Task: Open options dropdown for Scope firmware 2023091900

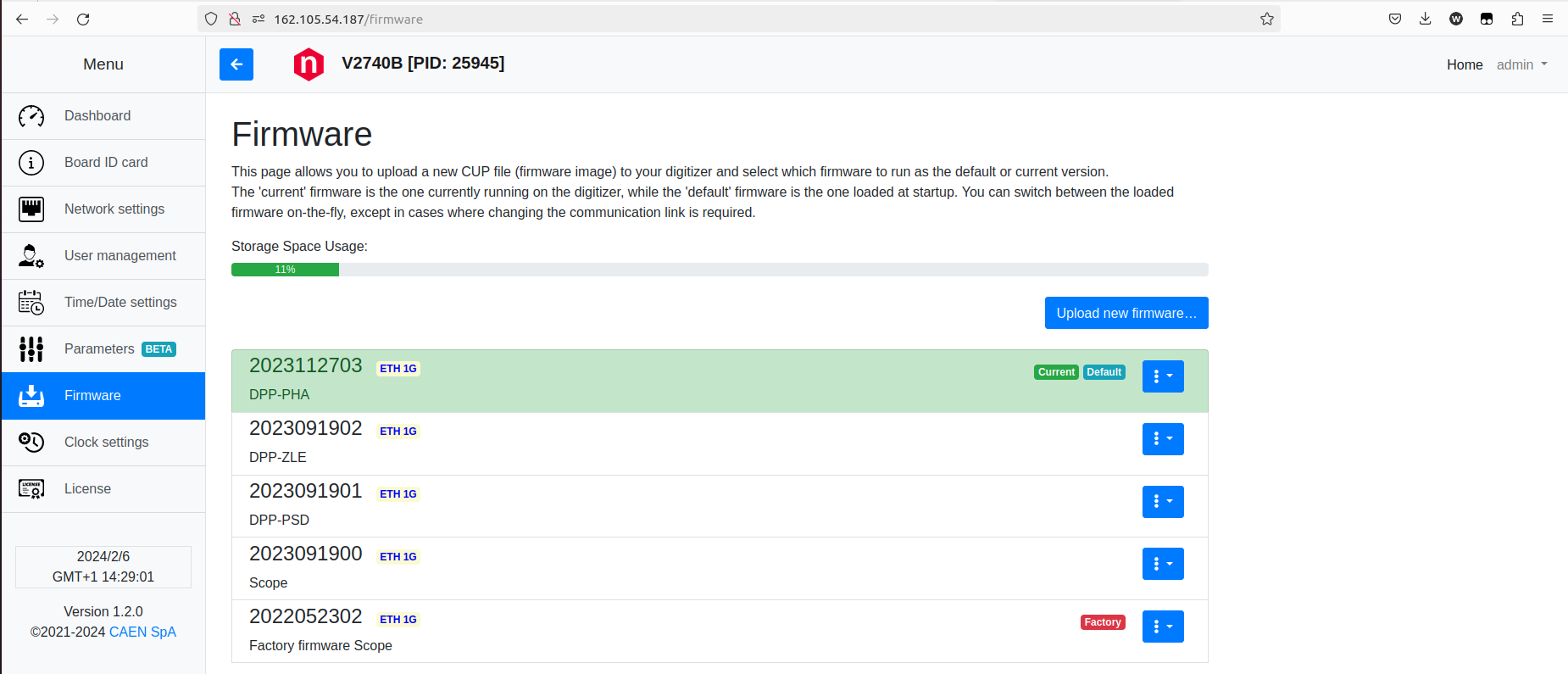Action: pos(1163,564)
